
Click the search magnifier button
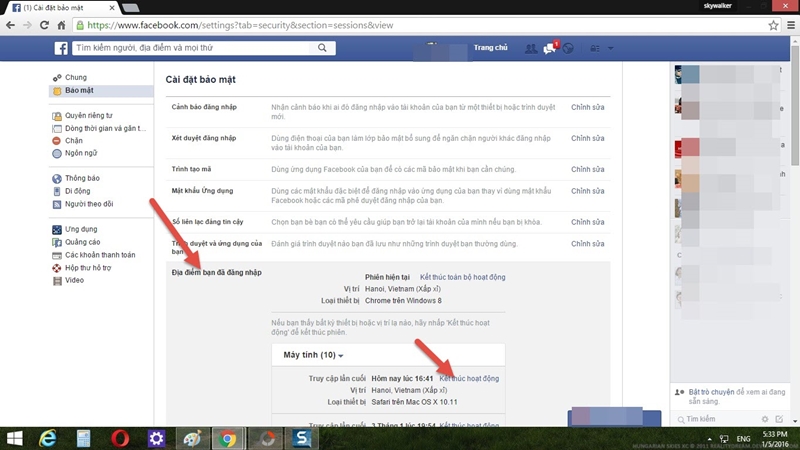click(322, 47)
